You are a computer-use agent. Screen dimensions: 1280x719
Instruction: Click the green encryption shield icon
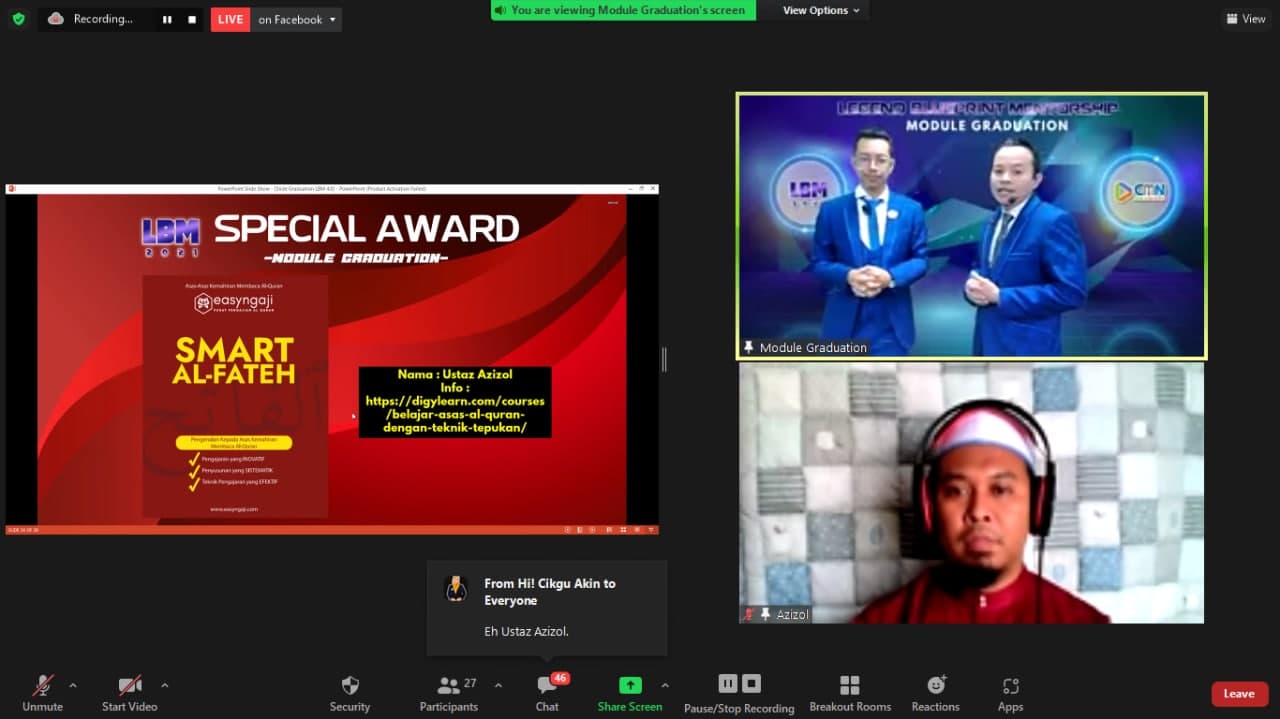[x=18, y=19]
